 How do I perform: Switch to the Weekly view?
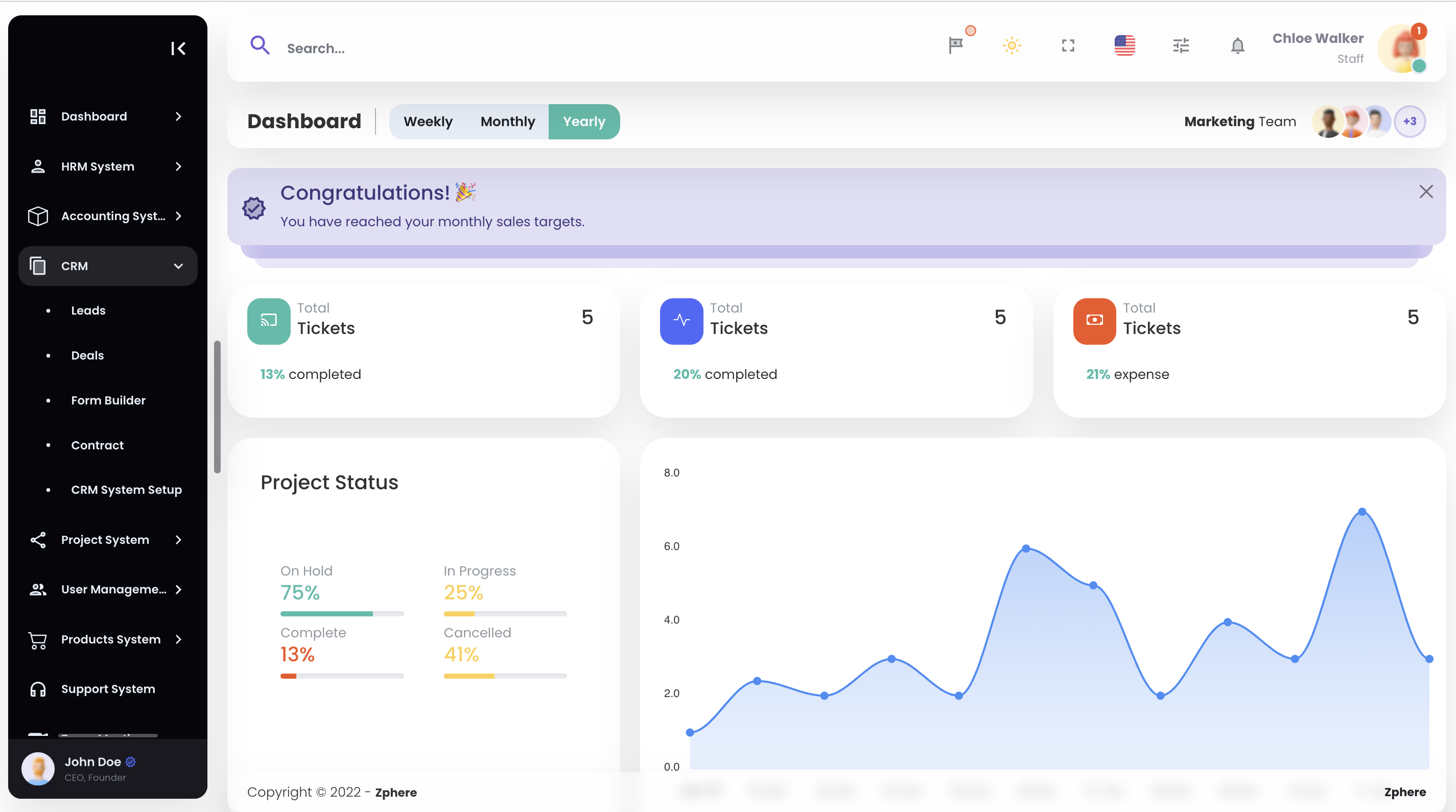pos(428,122)
